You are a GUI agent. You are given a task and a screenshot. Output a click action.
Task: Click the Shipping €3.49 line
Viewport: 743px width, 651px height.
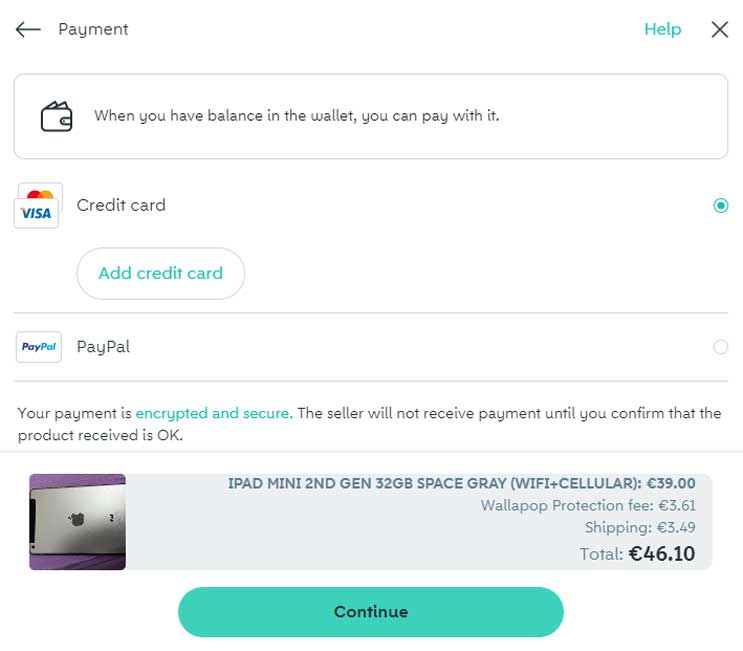[x=640, y=527]
